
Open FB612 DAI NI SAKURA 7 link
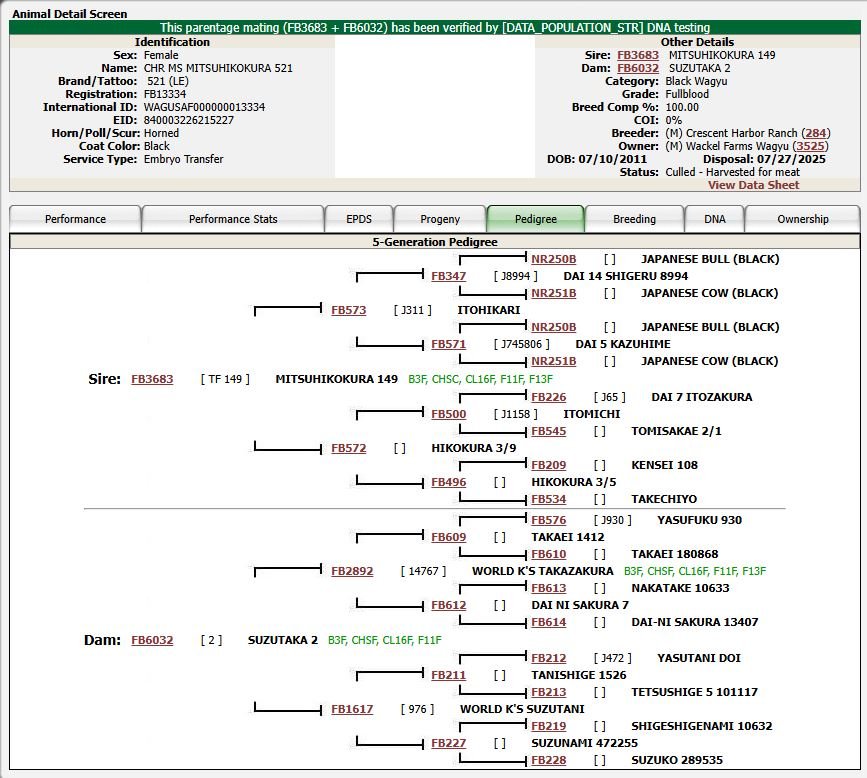coord(449,605)
